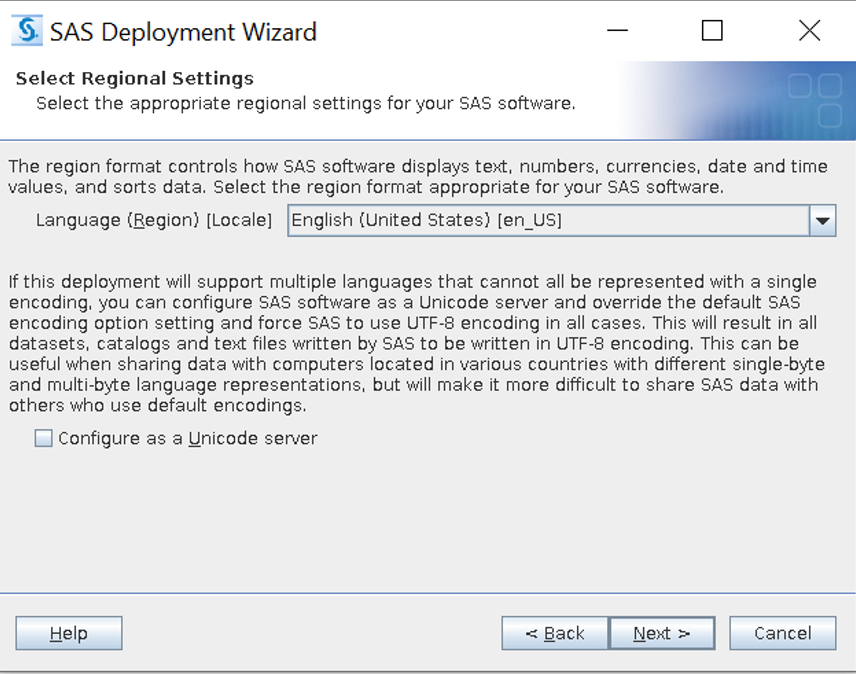Maximize the wizard window
Viewport: 856px width, 674px height.
711,31
